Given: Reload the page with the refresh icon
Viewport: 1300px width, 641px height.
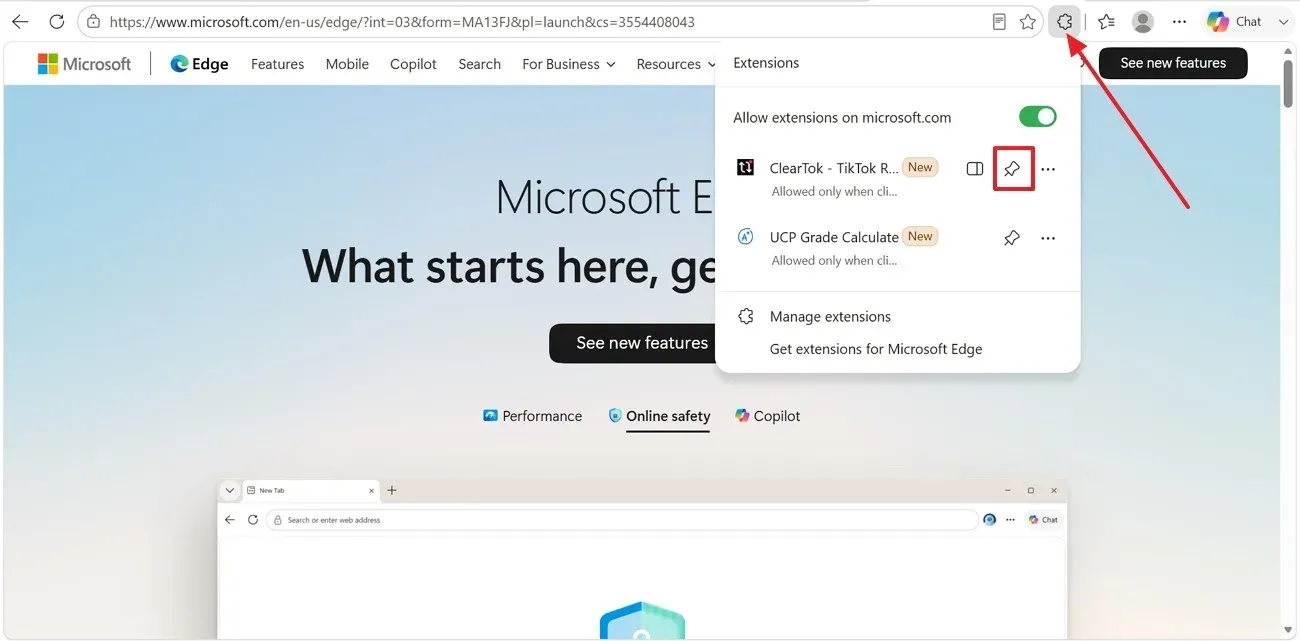Looking at the screenshot, I should click(x=57, y=21).
